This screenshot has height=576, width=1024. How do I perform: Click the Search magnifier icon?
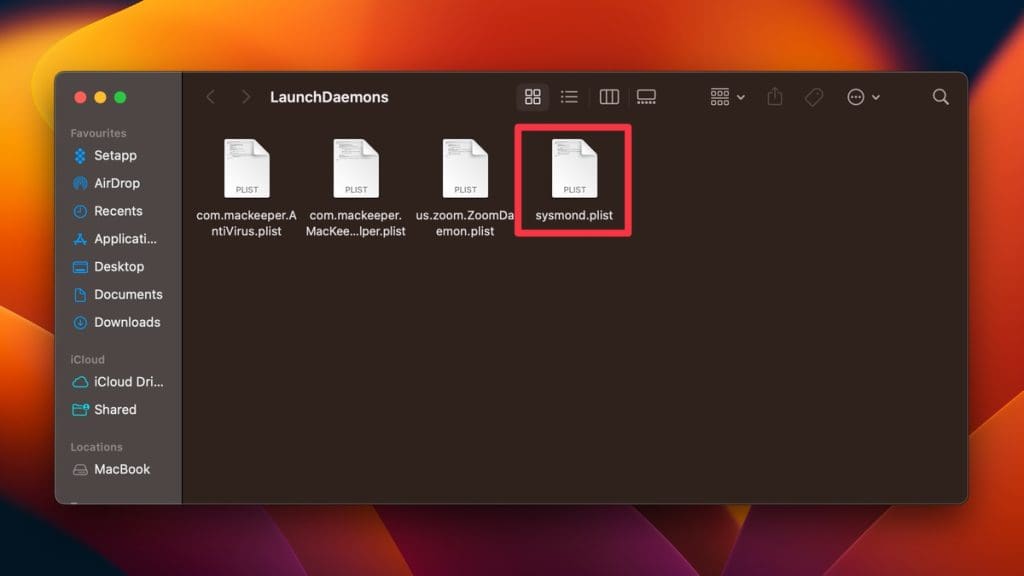pos(940,97)
